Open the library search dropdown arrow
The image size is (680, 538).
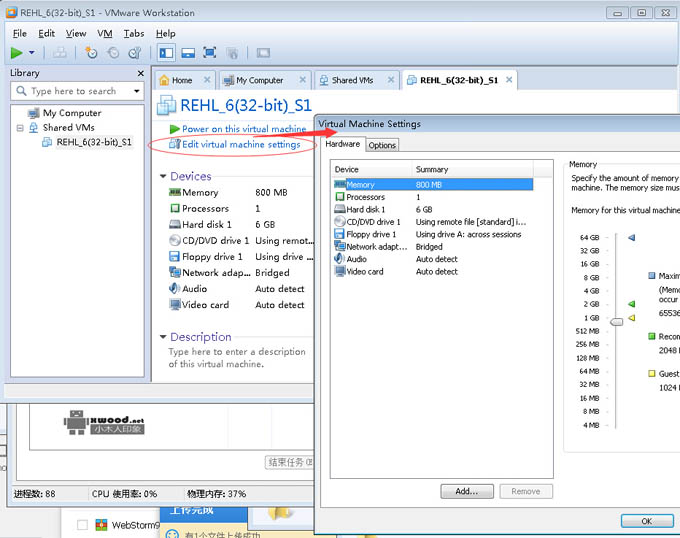point(137,91)
